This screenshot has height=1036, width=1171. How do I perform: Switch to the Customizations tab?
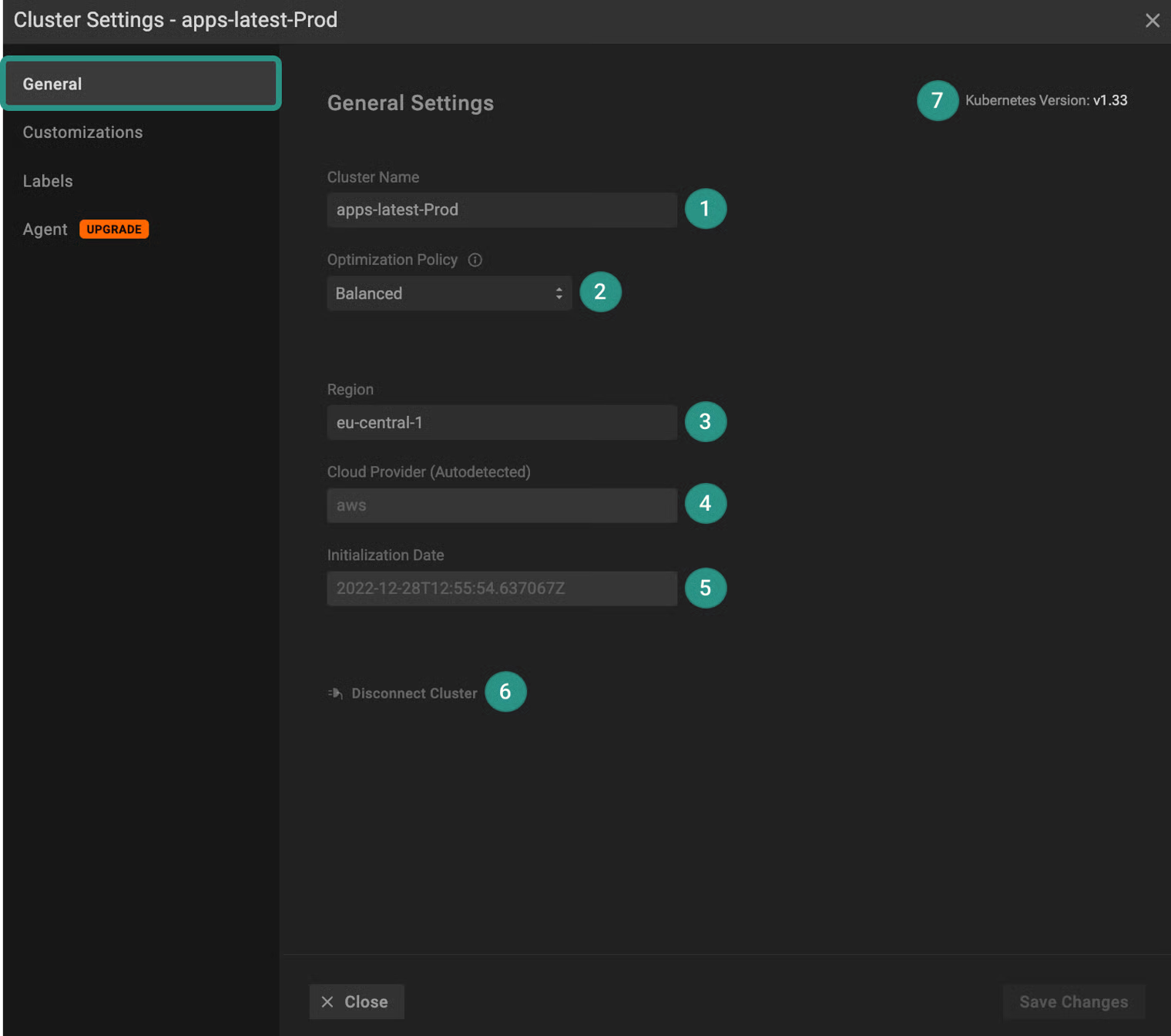click(82, 132)
